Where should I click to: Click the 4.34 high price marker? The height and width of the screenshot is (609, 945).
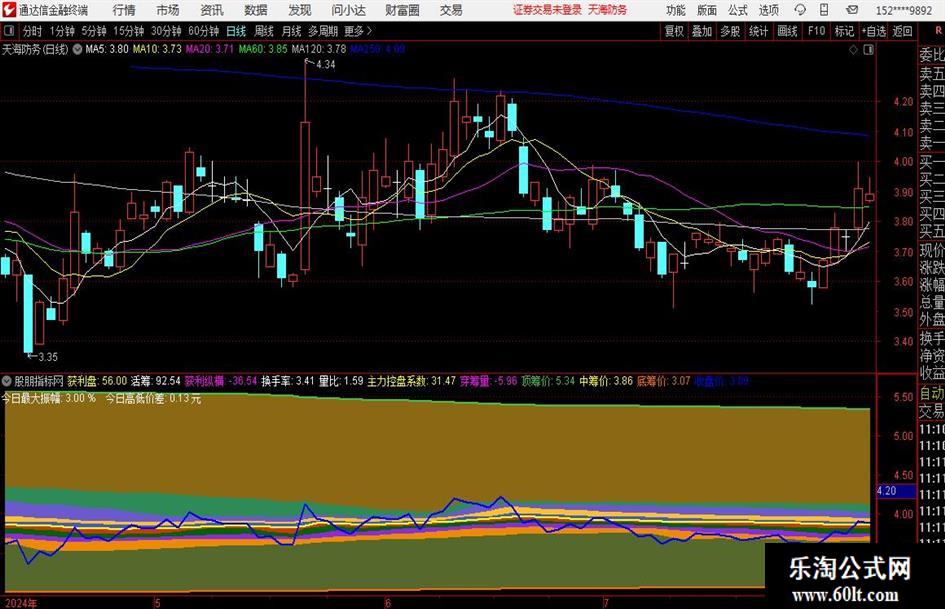point(325,65)
